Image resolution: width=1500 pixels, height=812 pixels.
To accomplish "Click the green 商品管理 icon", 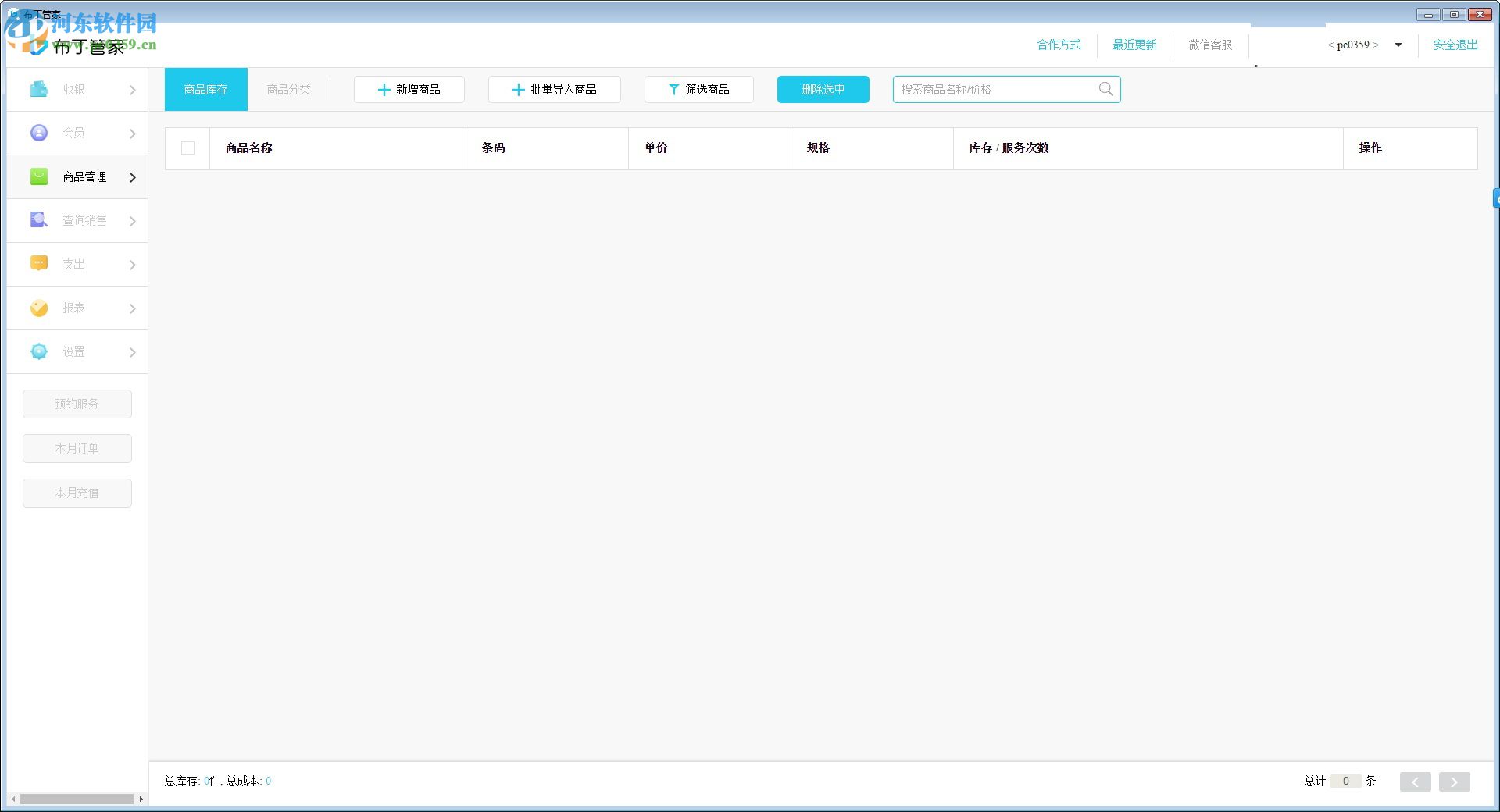I will click(39, 176).
